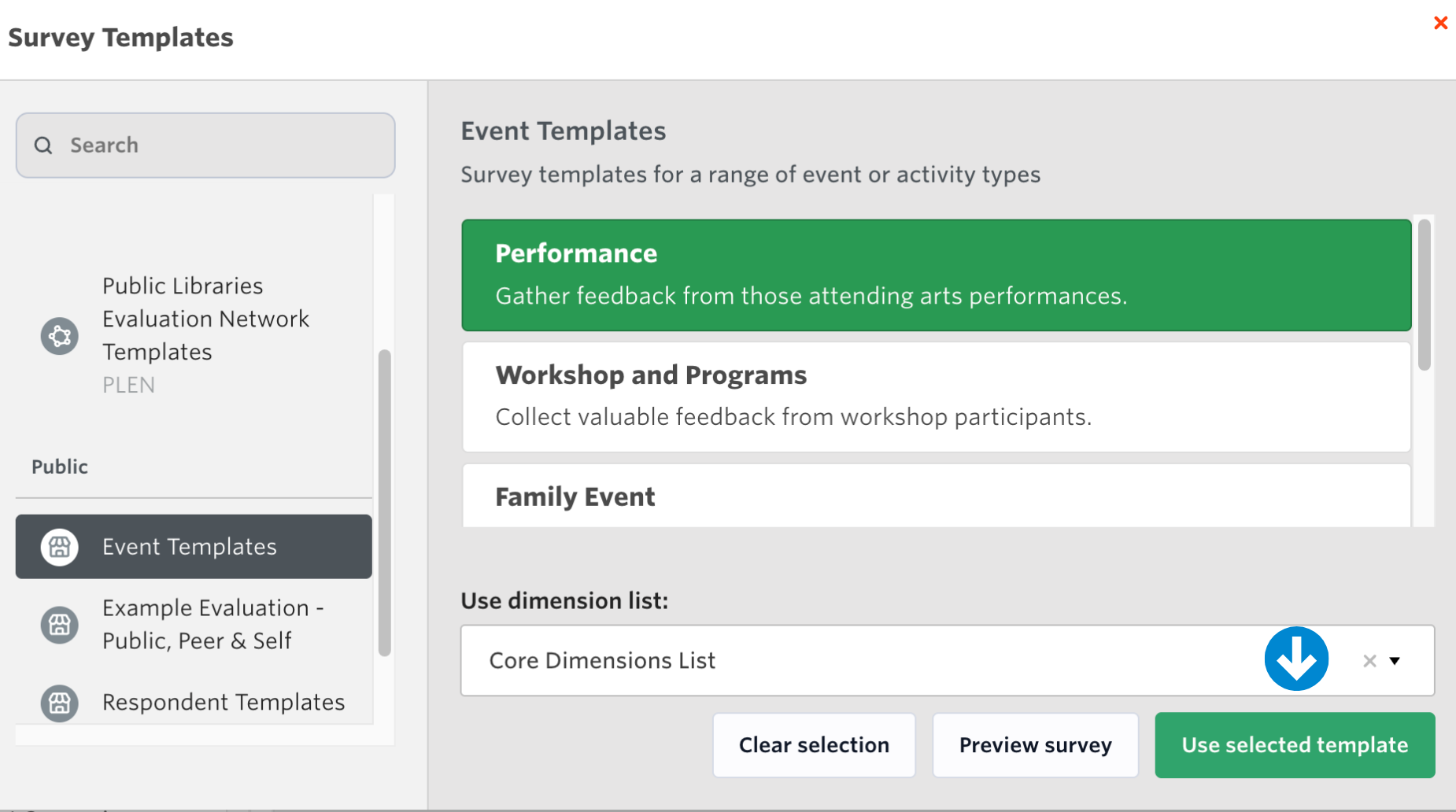Viewport: 1456px width, 812px height.
Task: Choose the Performance template
Action: click(x=936, y=275)
